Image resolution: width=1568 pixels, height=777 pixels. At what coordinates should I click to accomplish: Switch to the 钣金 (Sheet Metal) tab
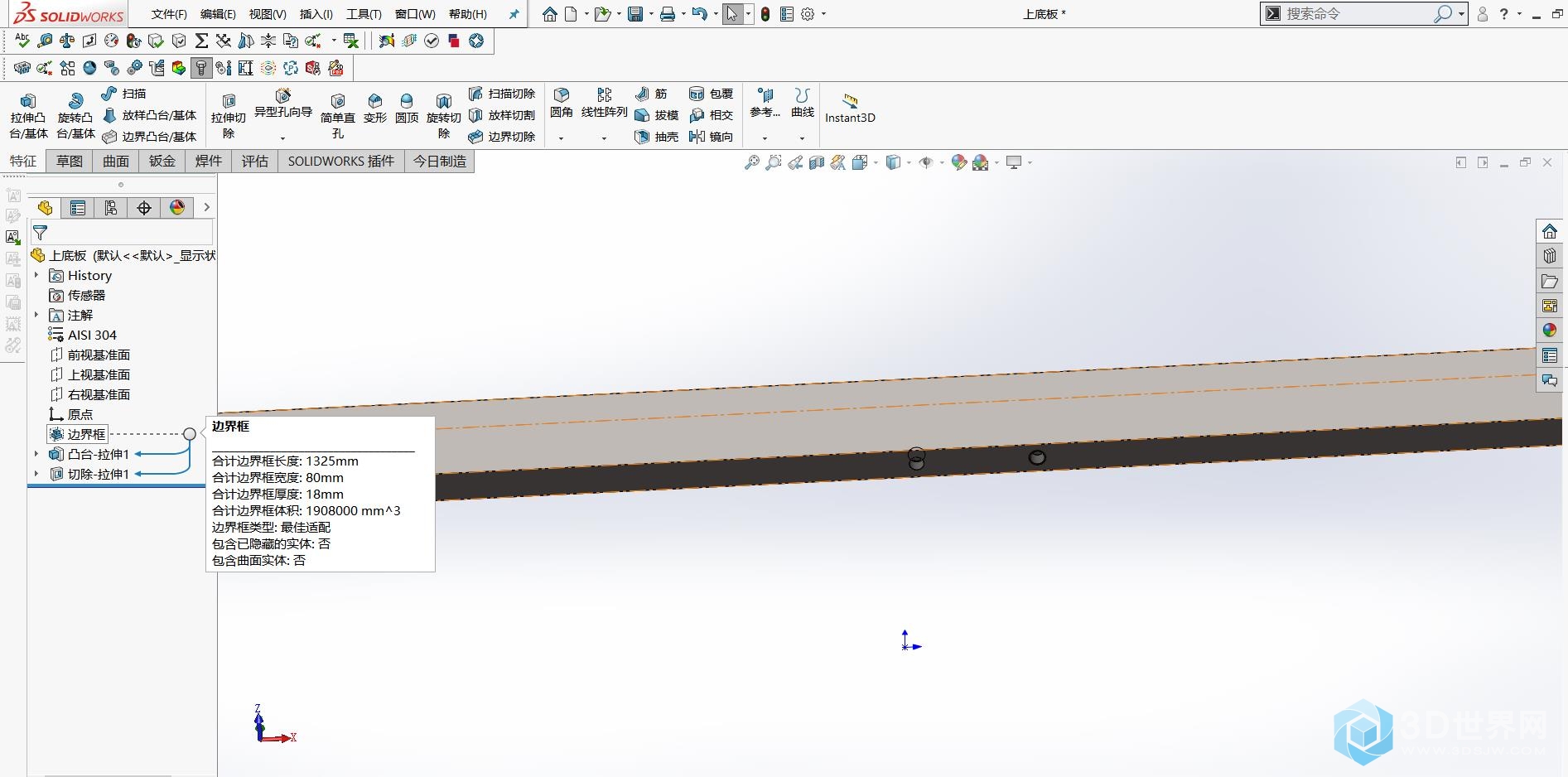click(x=162, y=162)
